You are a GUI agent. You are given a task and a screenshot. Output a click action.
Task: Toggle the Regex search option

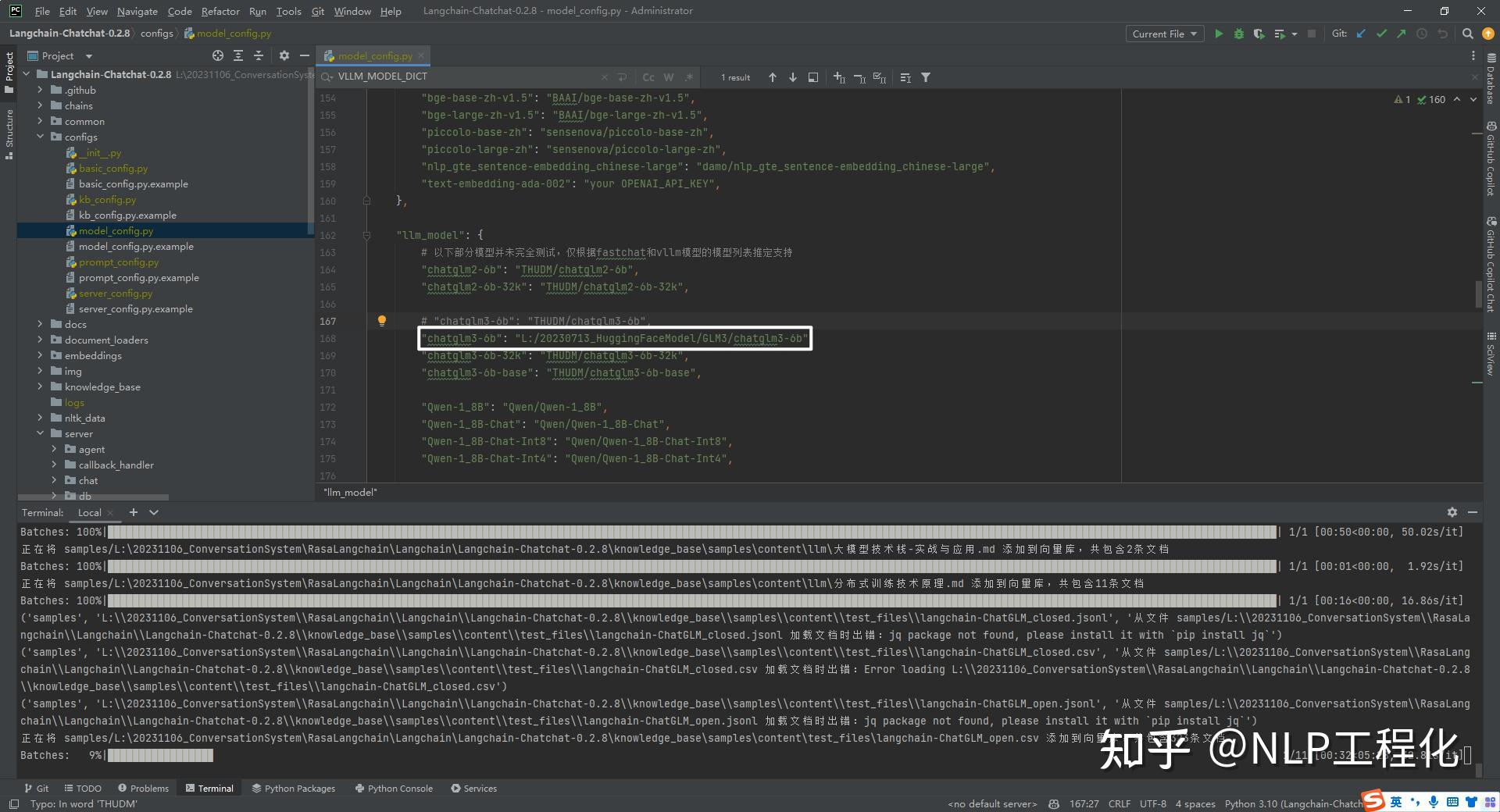point(689,77)
